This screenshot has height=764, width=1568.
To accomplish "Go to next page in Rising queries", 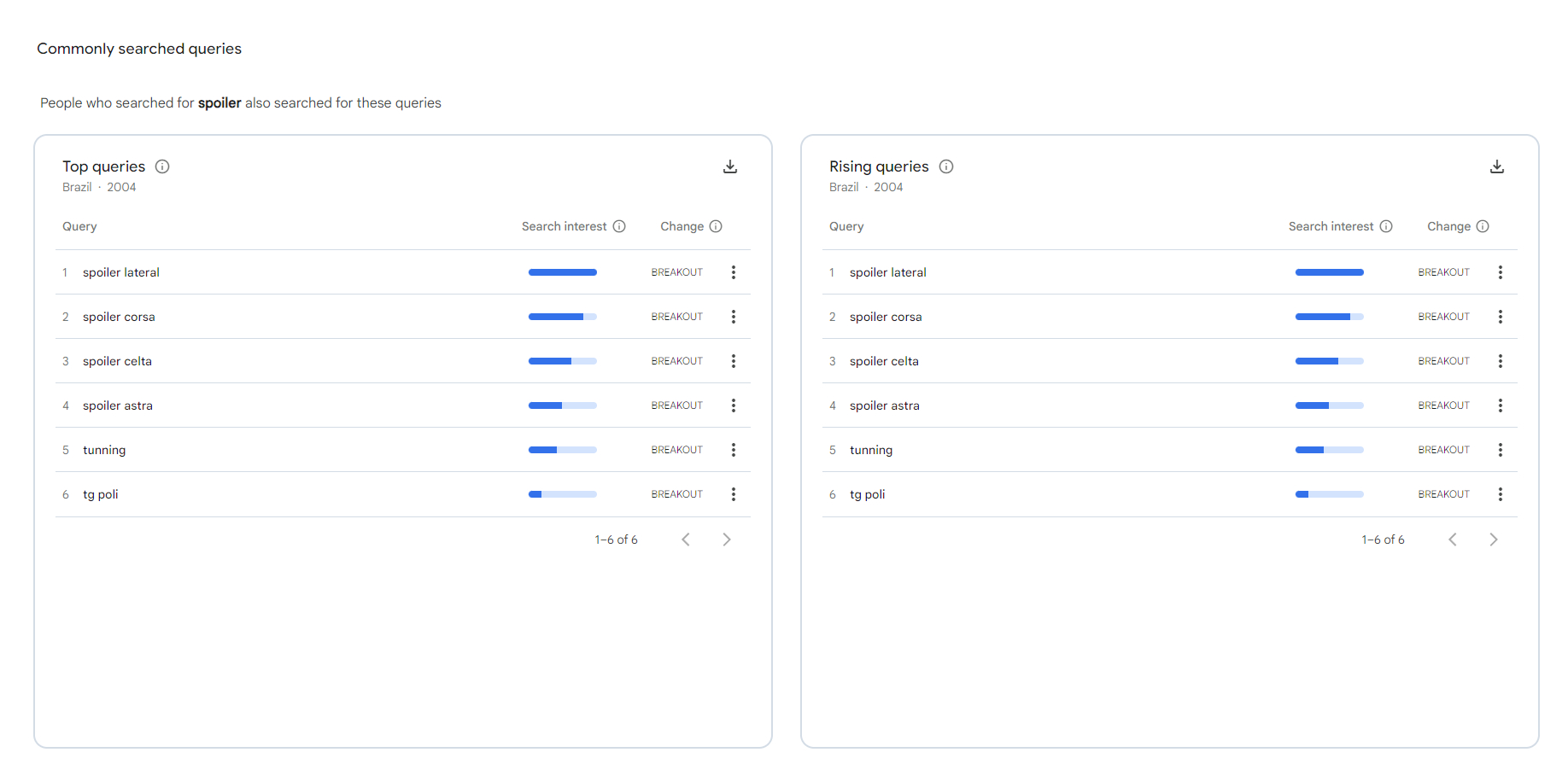I will click(1494, 539).
